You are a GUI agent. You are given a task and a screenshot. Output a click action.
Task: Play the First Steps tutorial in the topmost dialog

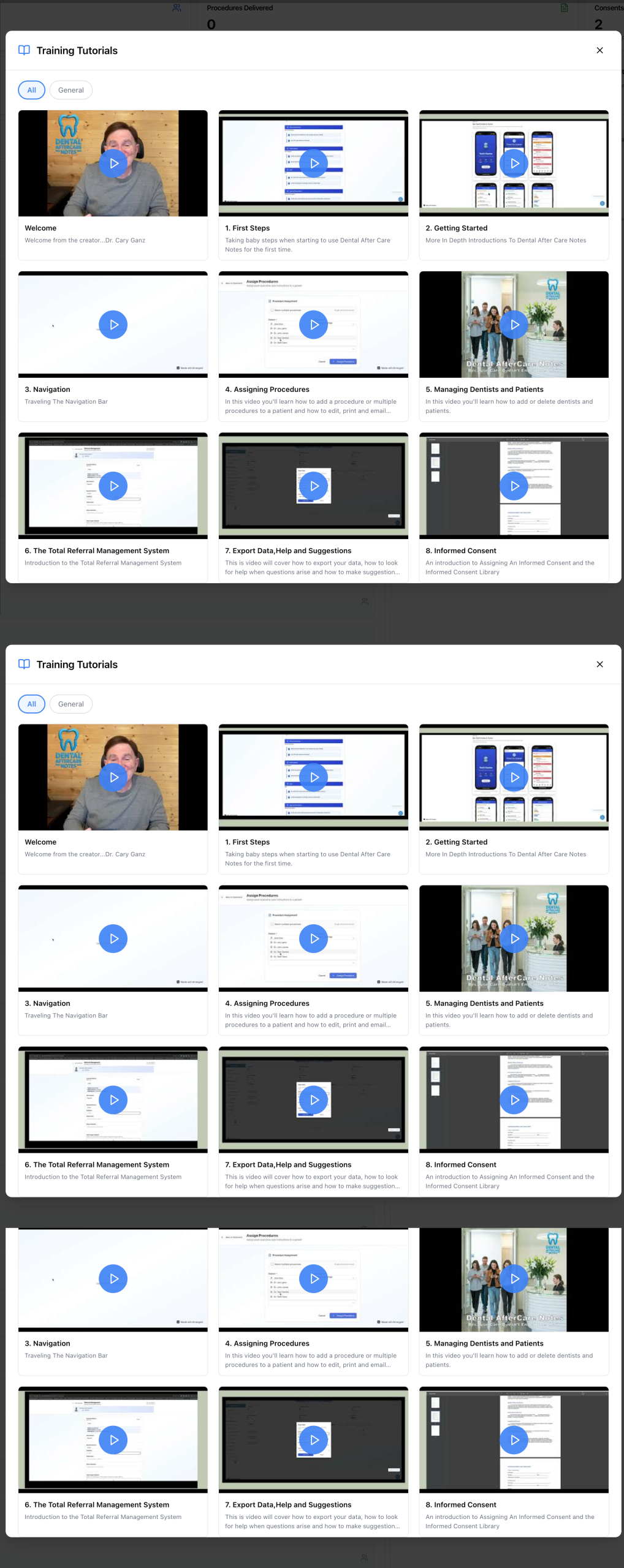coord(314,164)
